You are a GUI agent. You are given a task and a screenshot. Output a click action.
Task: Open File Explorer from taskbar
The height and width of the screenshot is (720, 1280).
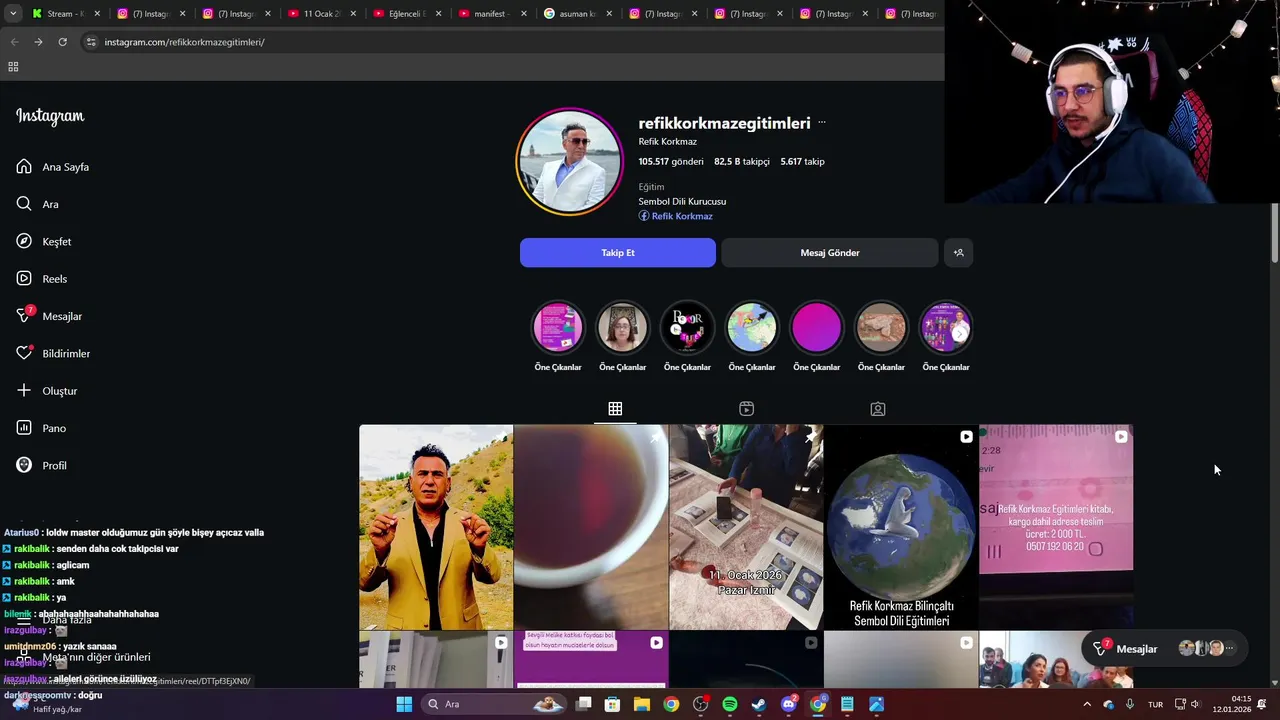pos(642,704)
